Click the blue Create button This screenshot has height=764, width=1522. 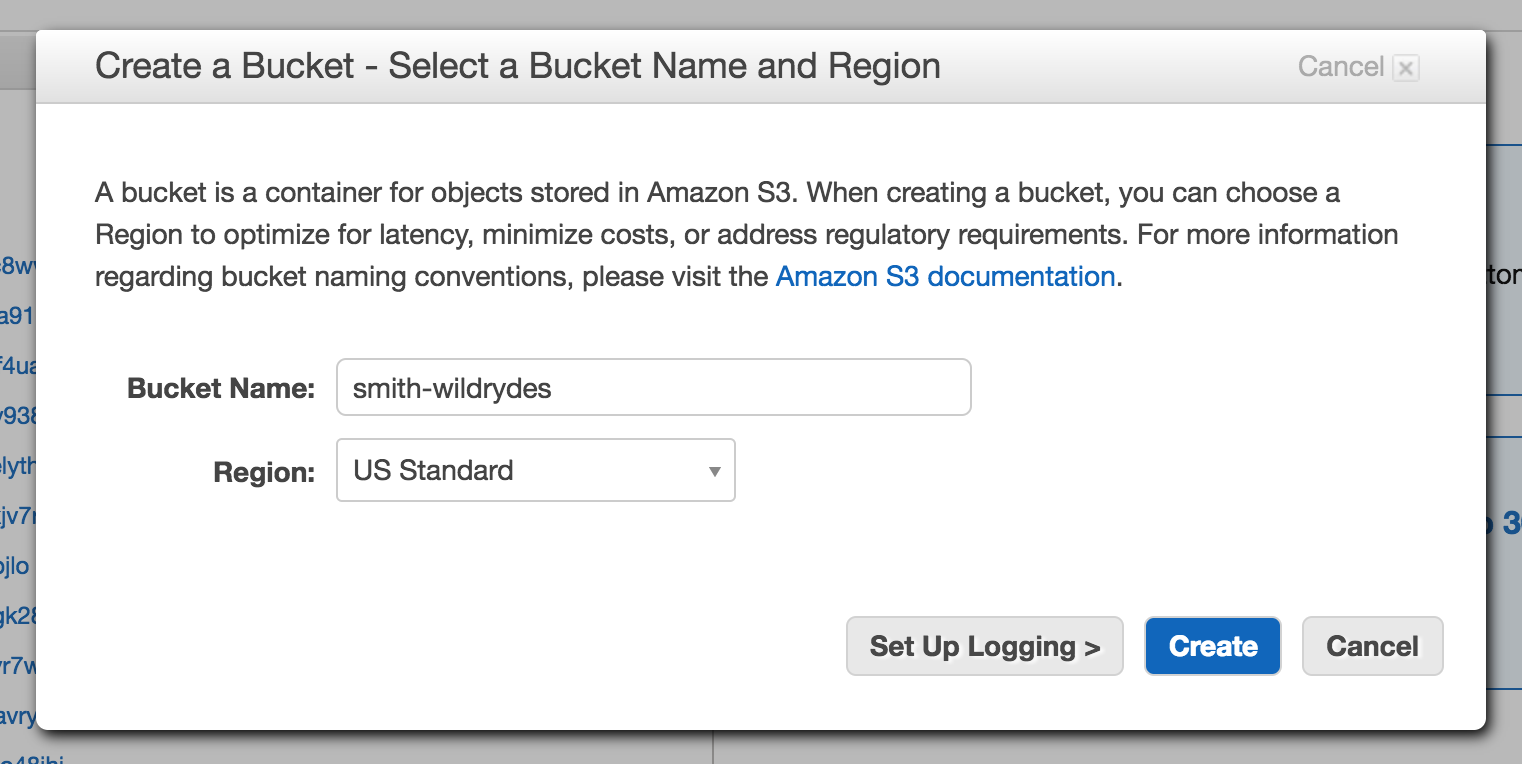[x=1212, y=646]
